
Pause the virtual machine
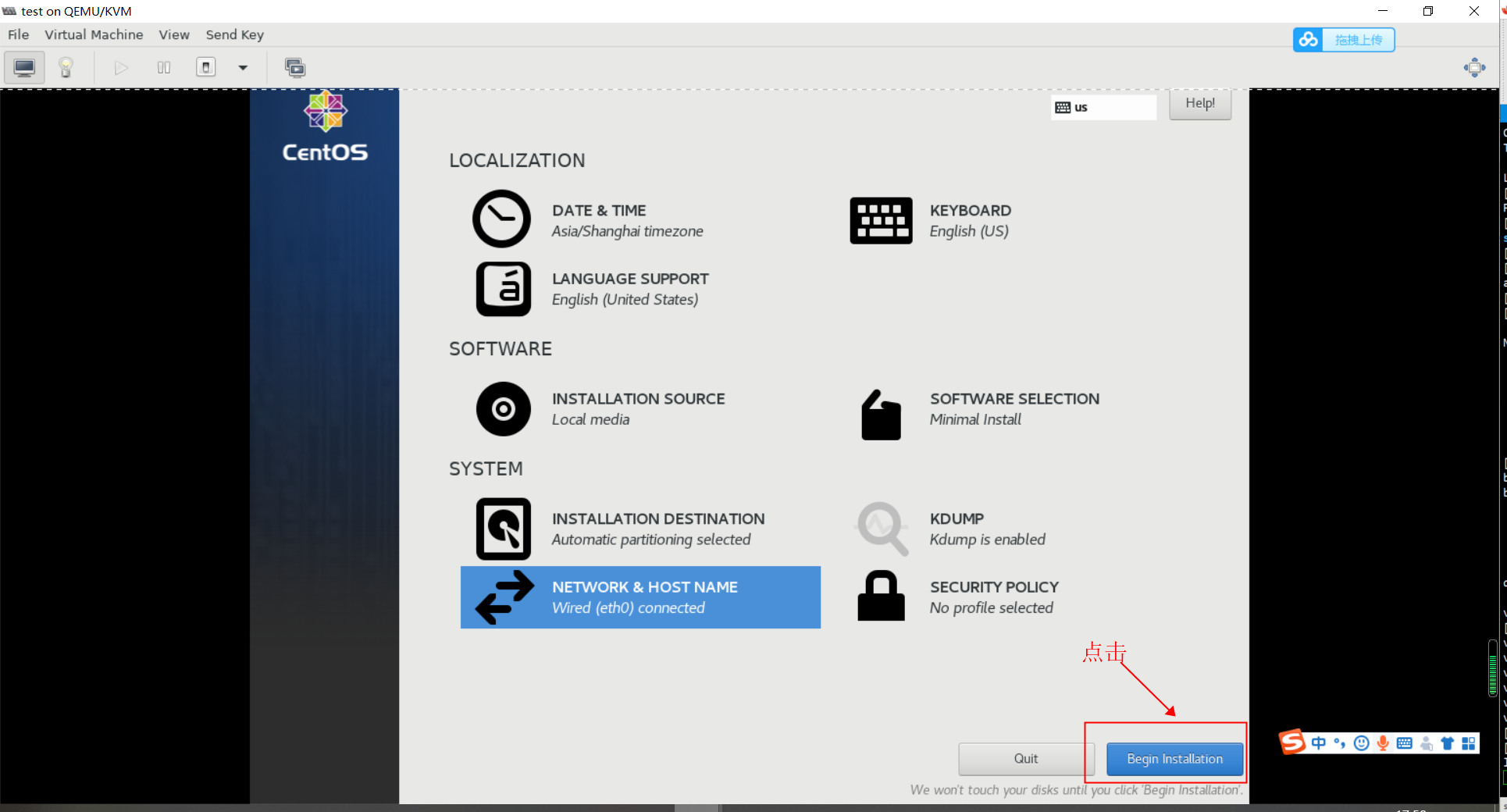point(164,68)
